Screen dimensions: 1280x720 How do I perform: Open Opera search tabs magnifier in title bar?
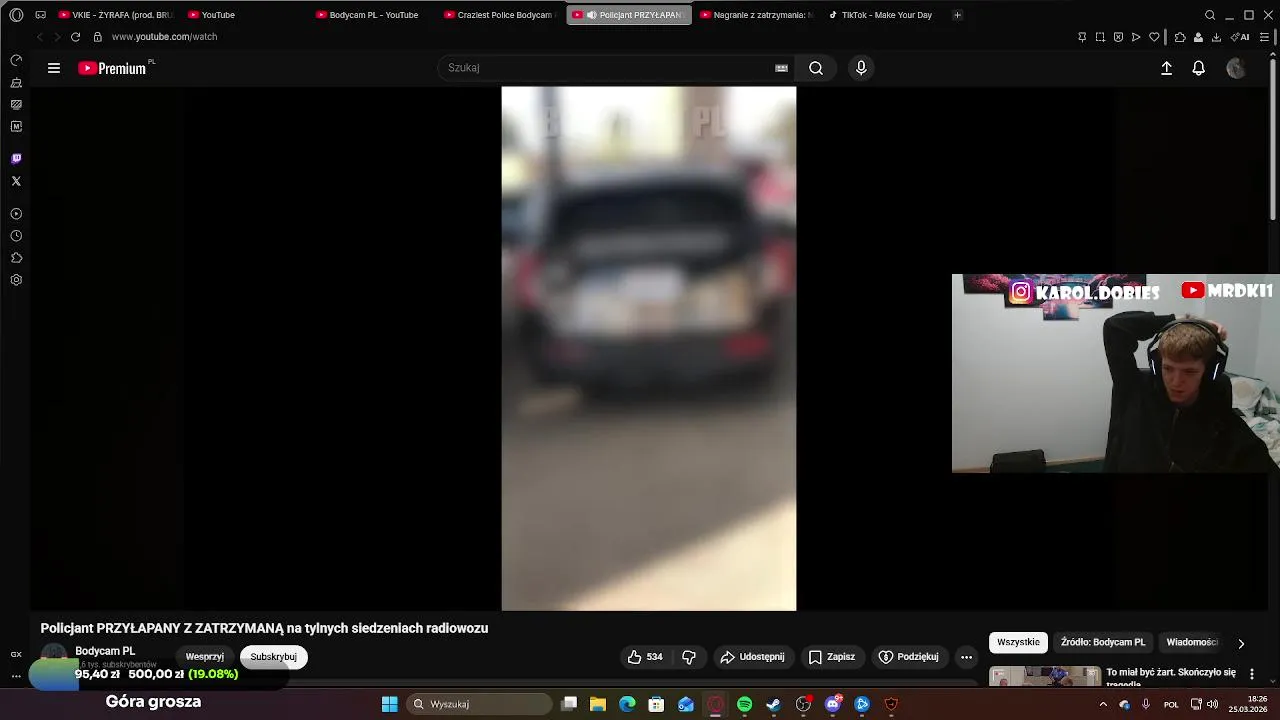1210,15
